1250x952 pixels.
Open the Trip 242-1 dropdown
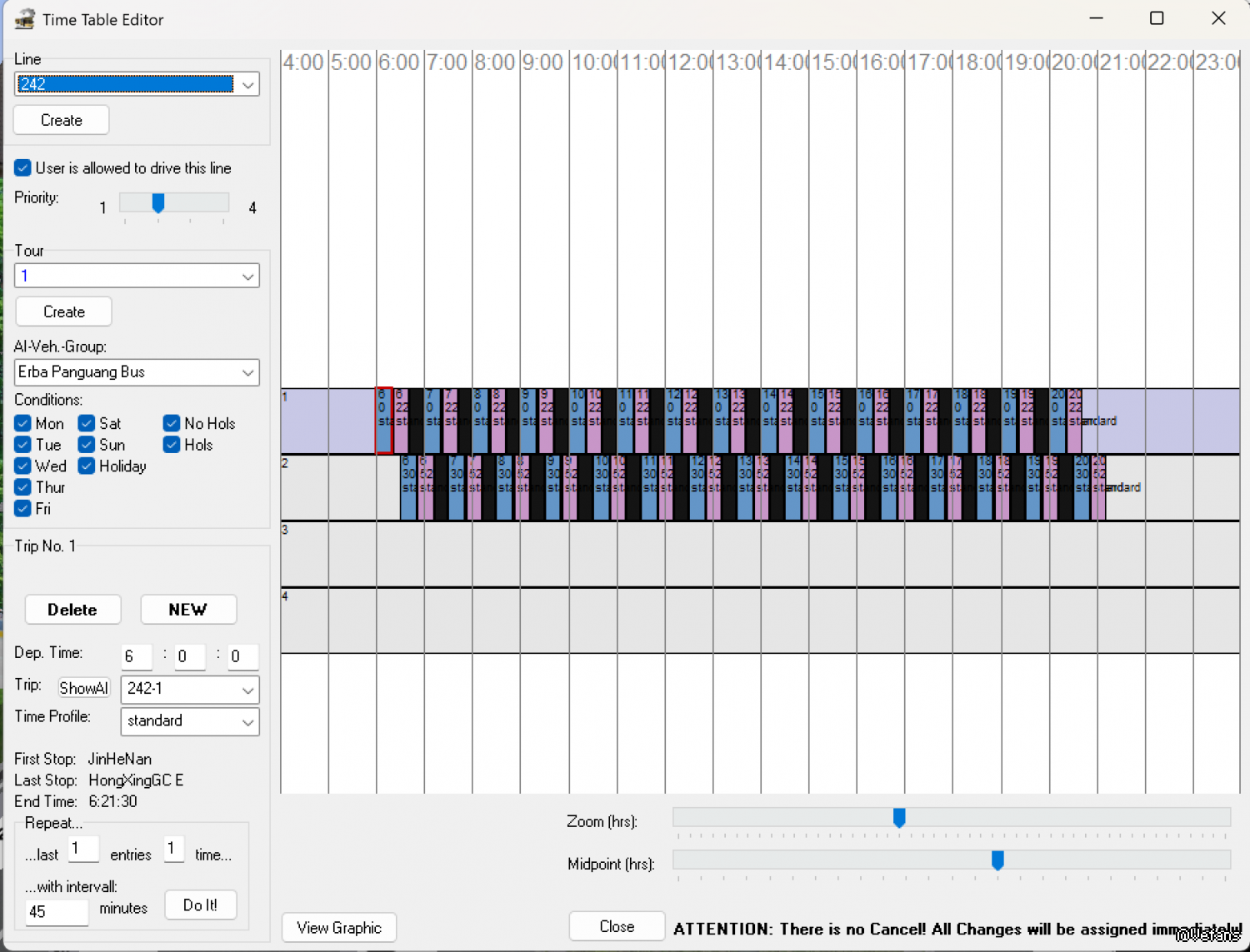[x=247, y=690]
